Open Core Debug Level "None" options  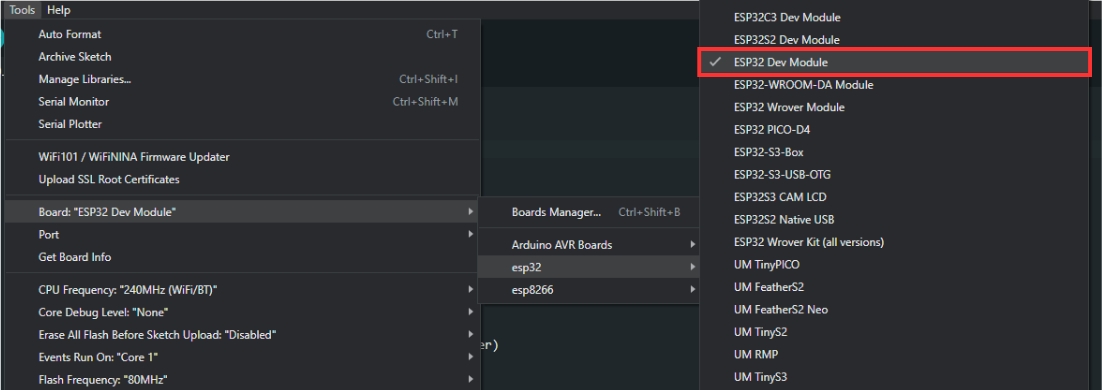click(x=242, y=312)
